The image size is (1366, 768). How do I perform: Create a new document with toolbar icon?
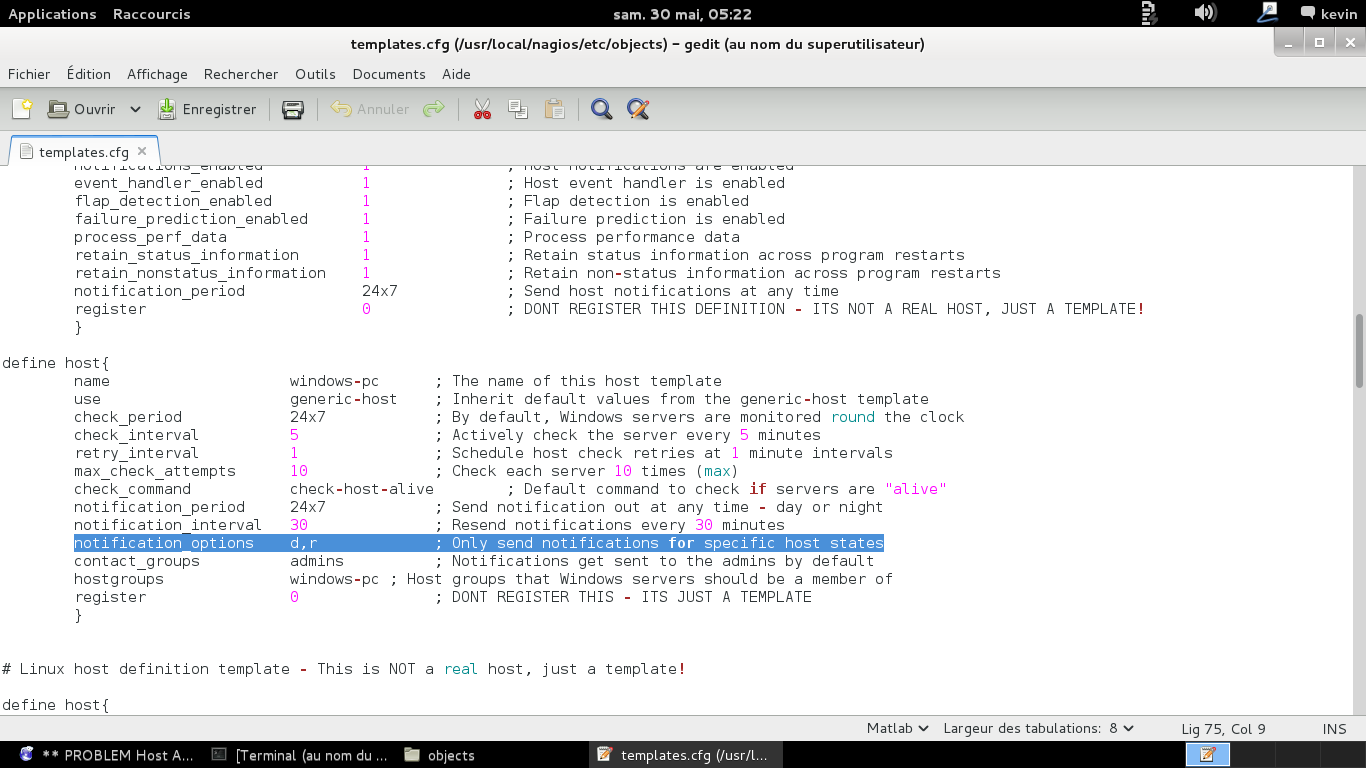[x=22, y=109]
